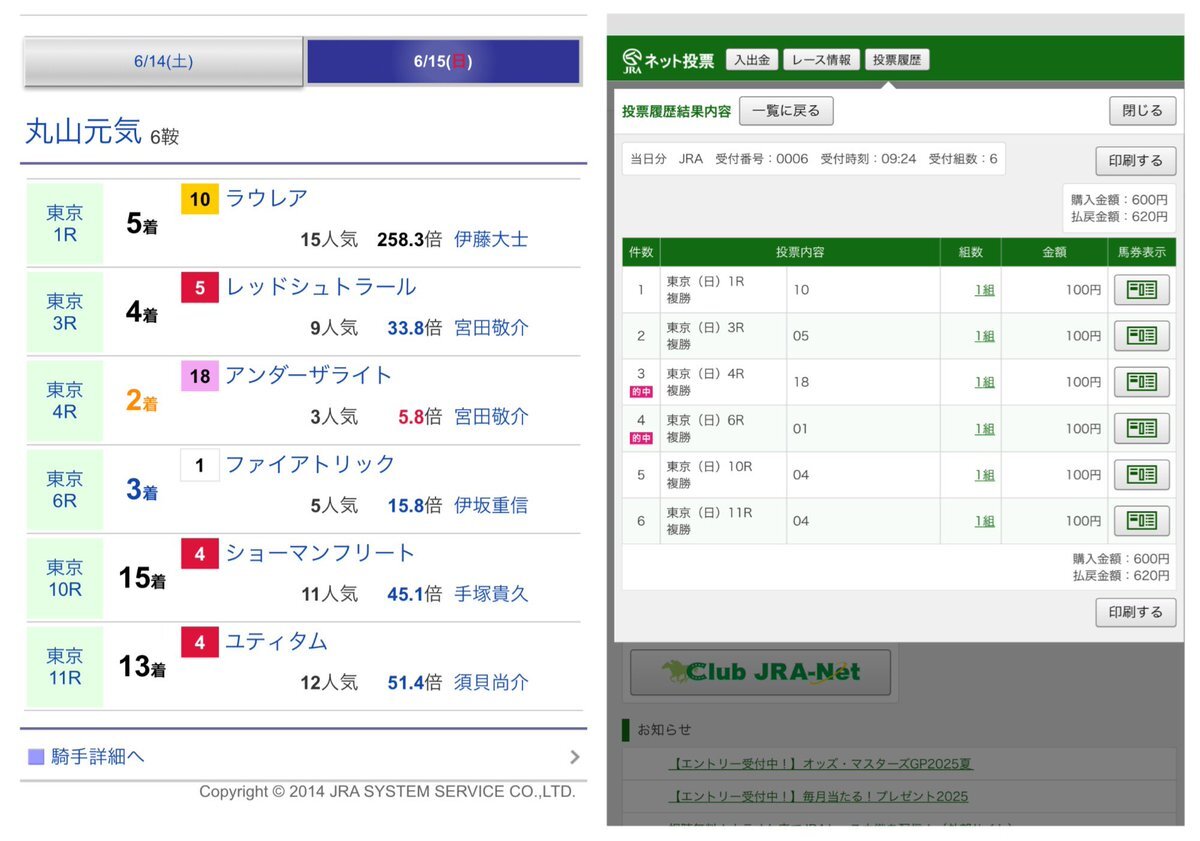The width and height of the screenshot is (1200, 841).
Task: Click the lower 印刷する button
Action: coord(1136,612)
